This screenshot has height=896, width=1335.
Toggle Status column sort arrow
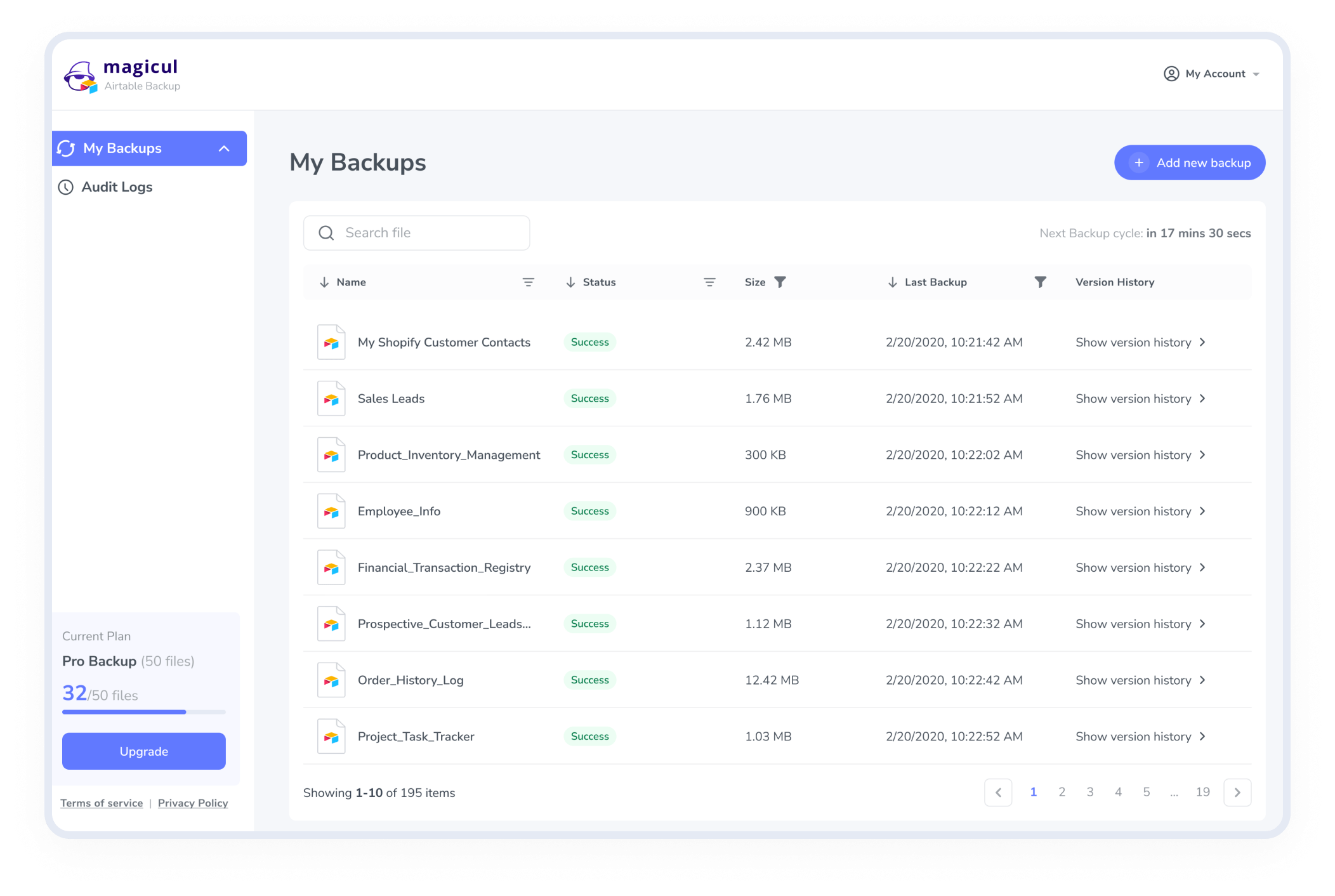tap(570, 282)
